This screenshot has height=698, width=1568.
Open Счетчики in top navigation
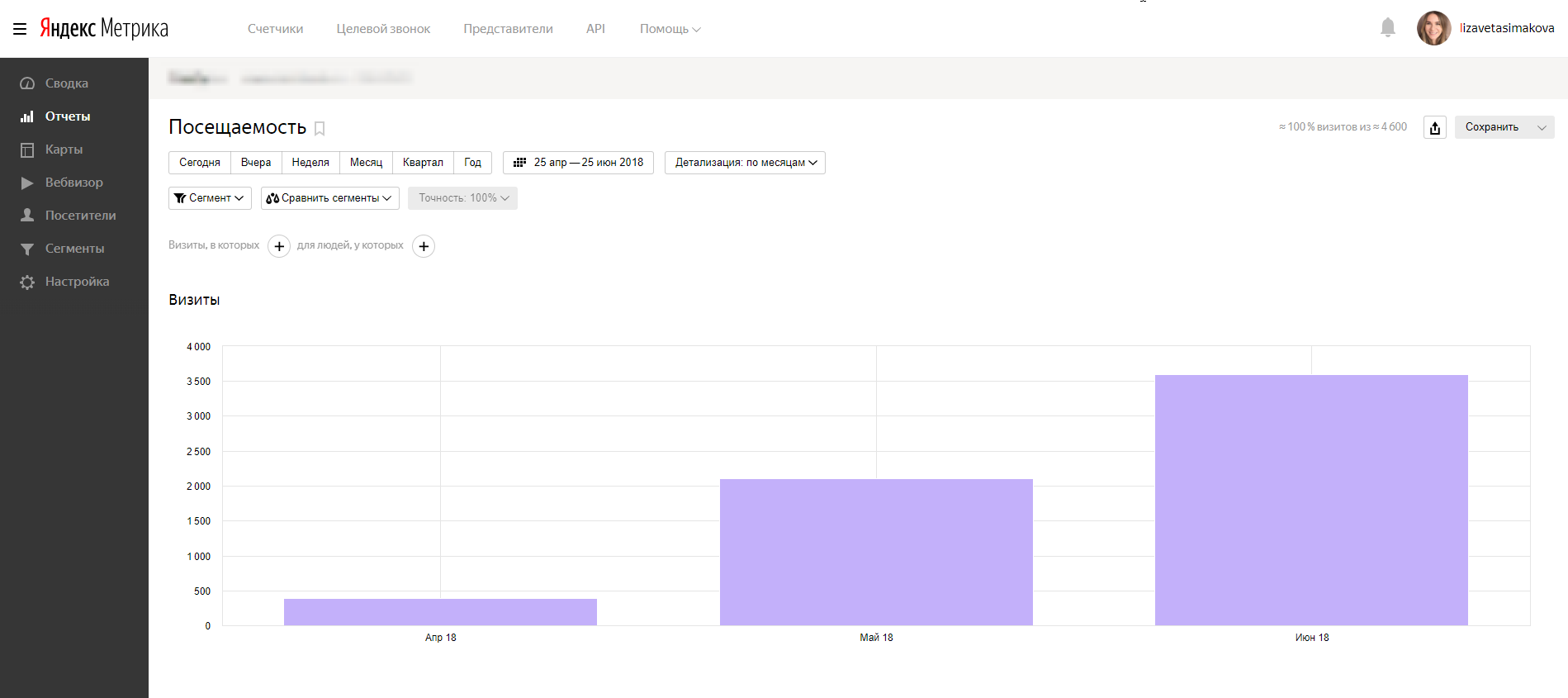pos(275,29)
